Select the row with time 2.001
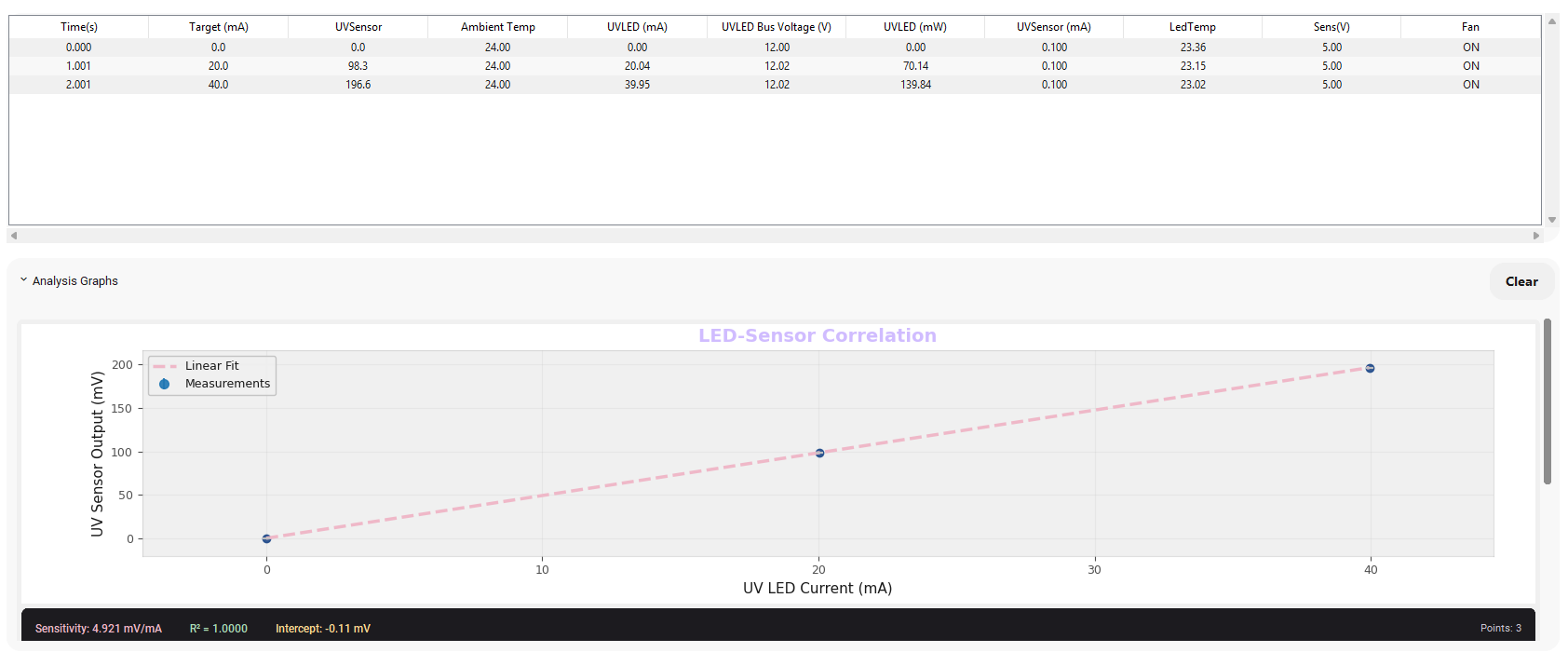1568x666 pixels. [775, 85]
